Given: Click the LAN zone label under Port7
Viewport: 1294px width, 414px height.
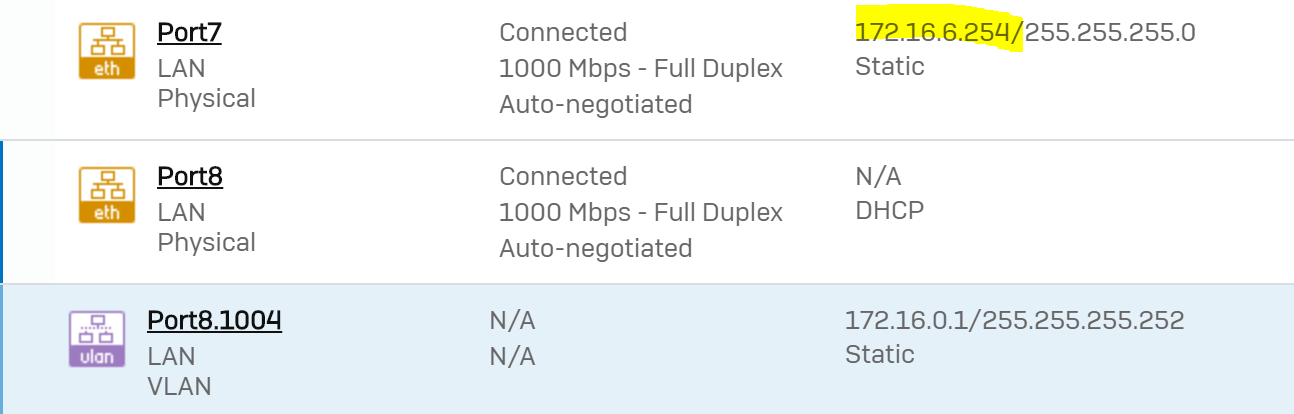Looking at the screenshot, I should coord(181,68).
